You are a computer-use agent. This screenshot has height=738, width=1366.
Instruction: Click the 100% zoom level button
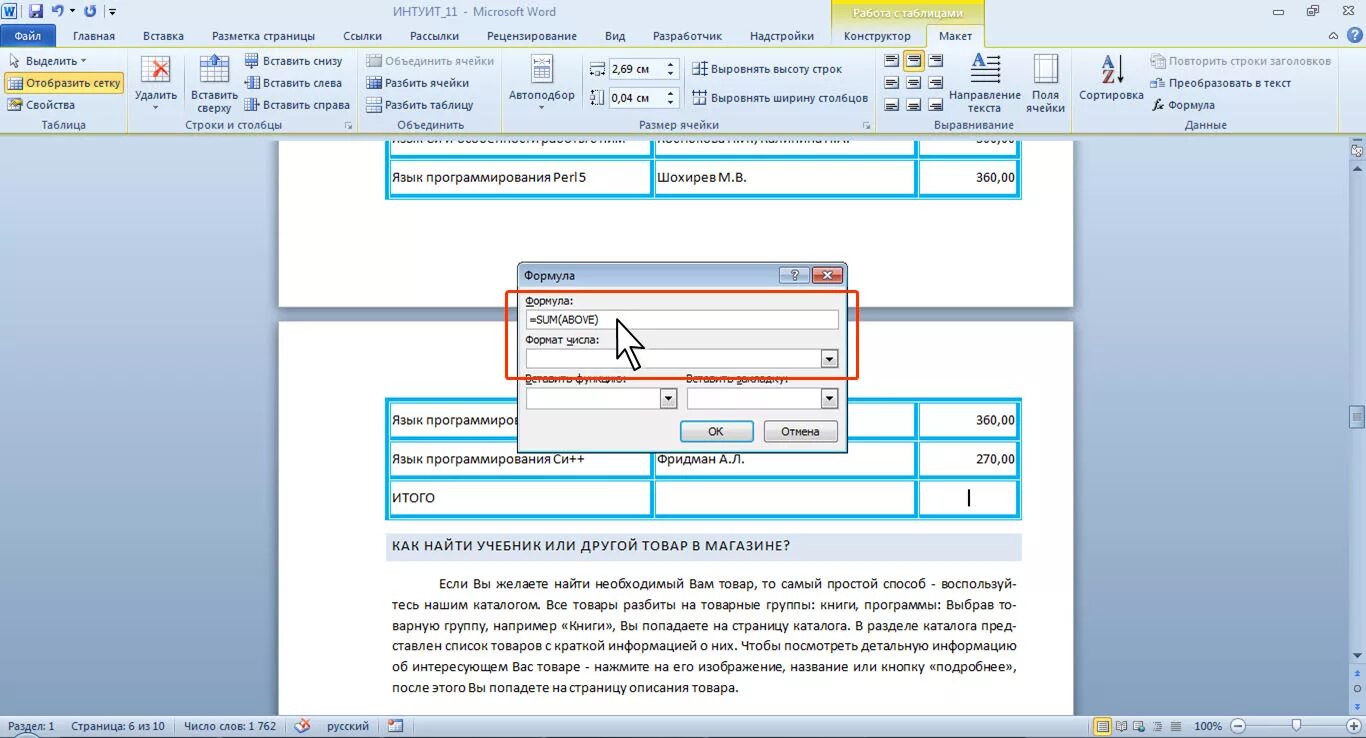(x=1208, y=726)
